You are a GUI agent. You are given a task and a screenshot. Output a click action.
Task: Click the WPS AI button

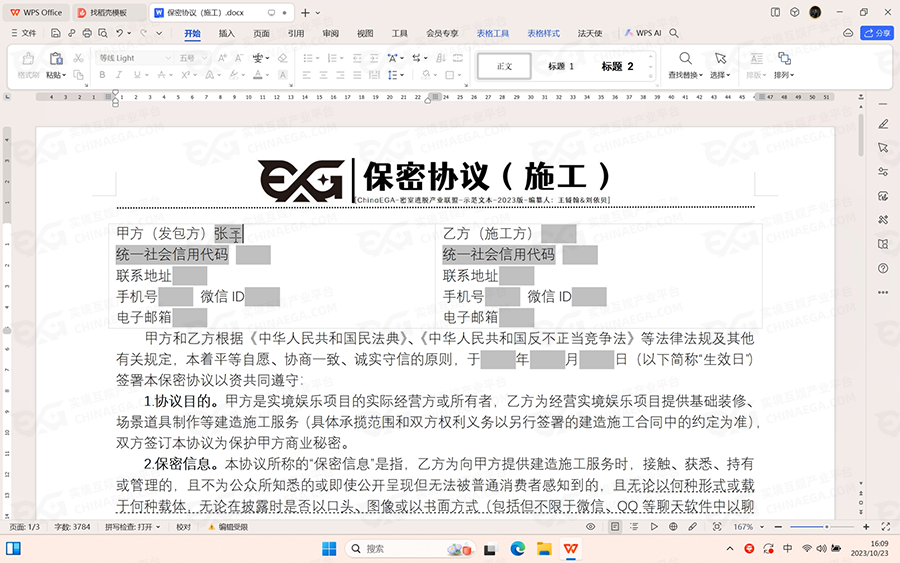[x=643, y=33]
